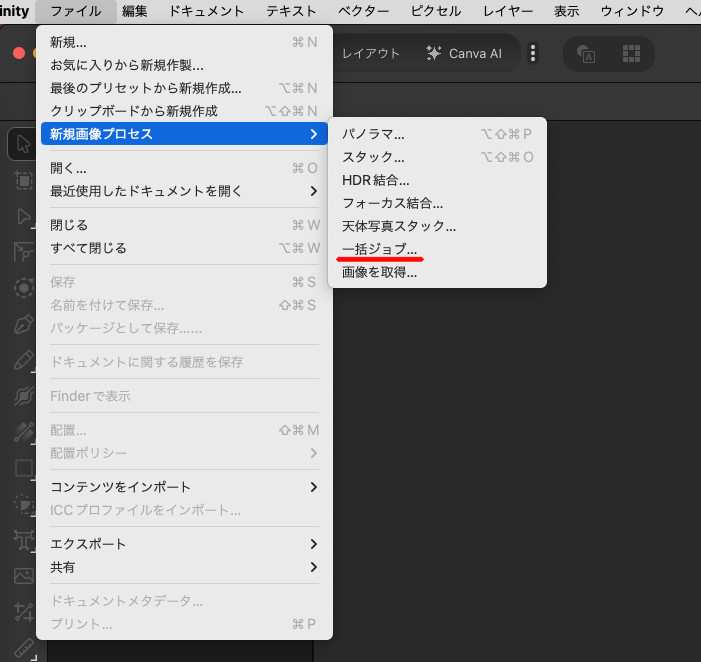Viewport: 701px width, 662px height.
Task: Expand the コンテンツをインポート submenu
Action: pyautogui.click(x=184, y=487)
